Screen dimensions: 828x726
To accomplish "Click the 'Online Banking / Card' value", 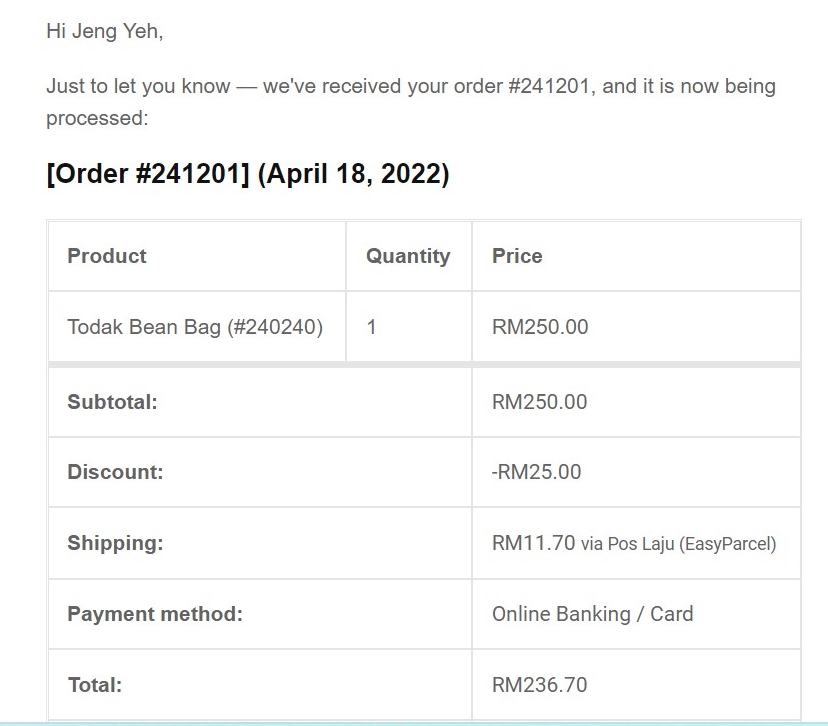I will pyautogui.click(x=592, y=614).
